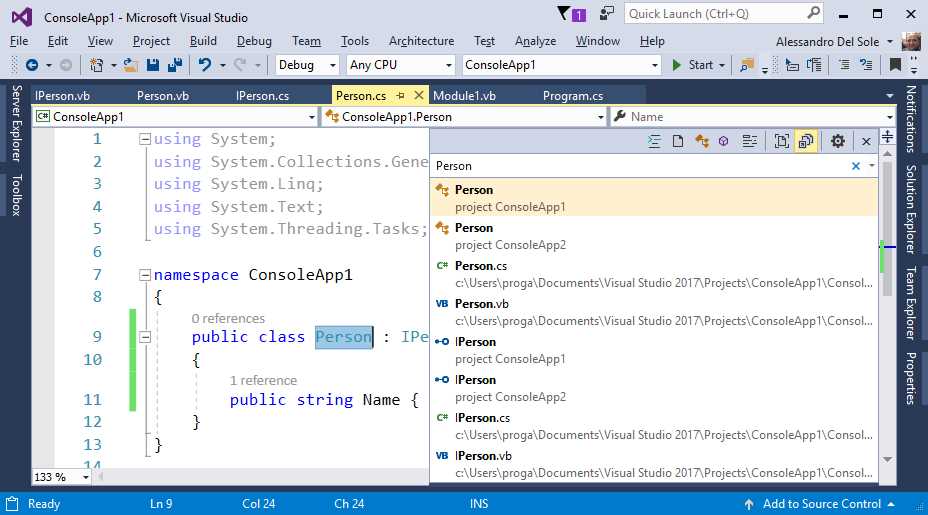Toggle pin on the Person.cs tab

tap(401, 95)
